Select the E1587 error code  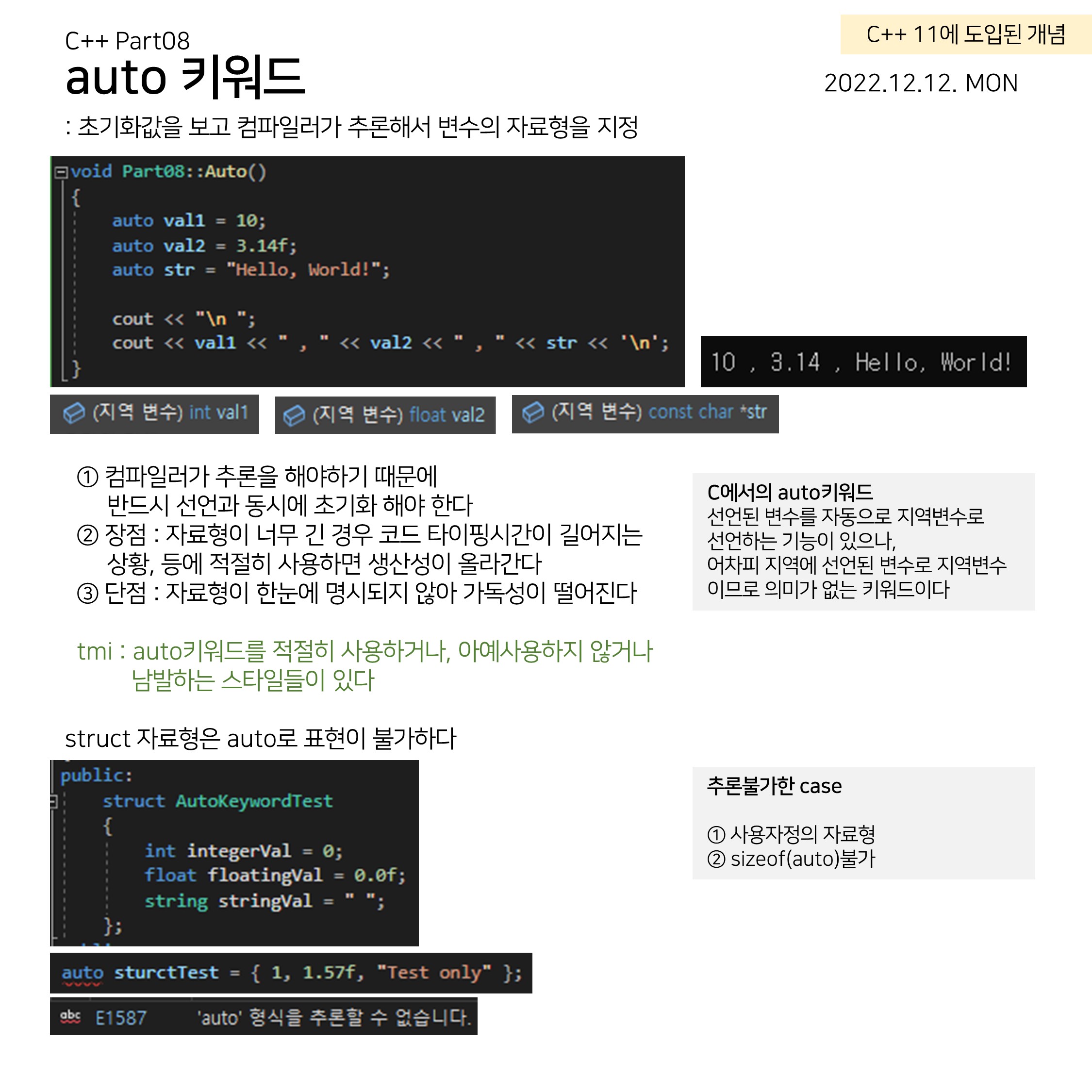[x=121, y=1018]
